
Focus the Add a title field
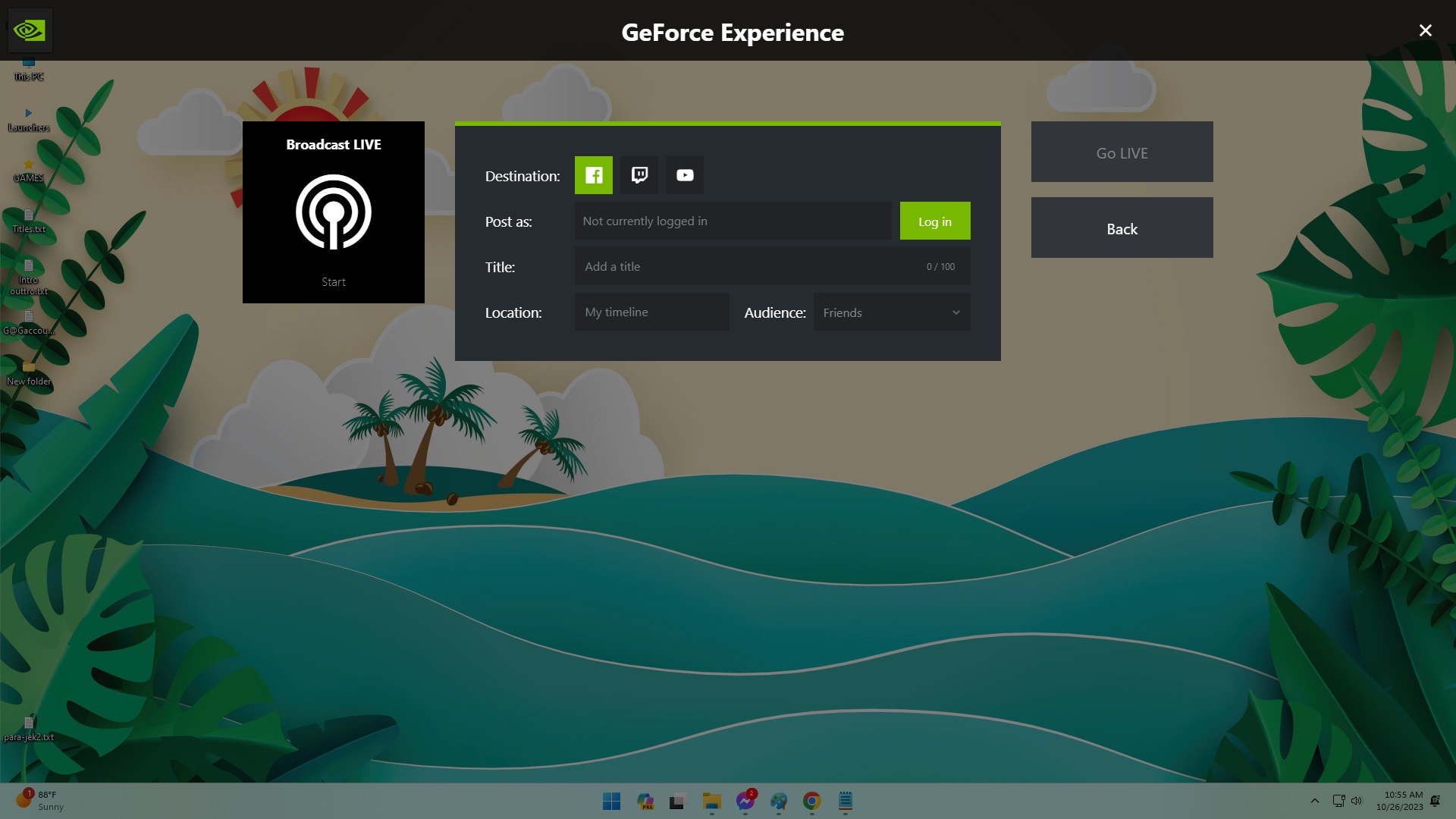773,266
